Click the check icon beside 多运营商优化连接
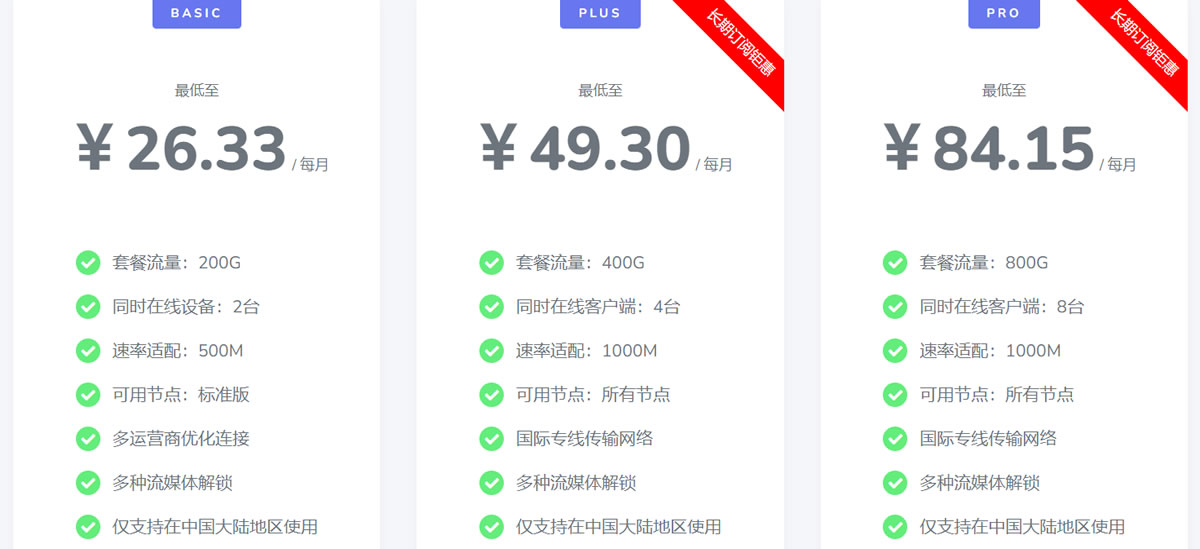The image size is (1200, 549). point(88,439)
